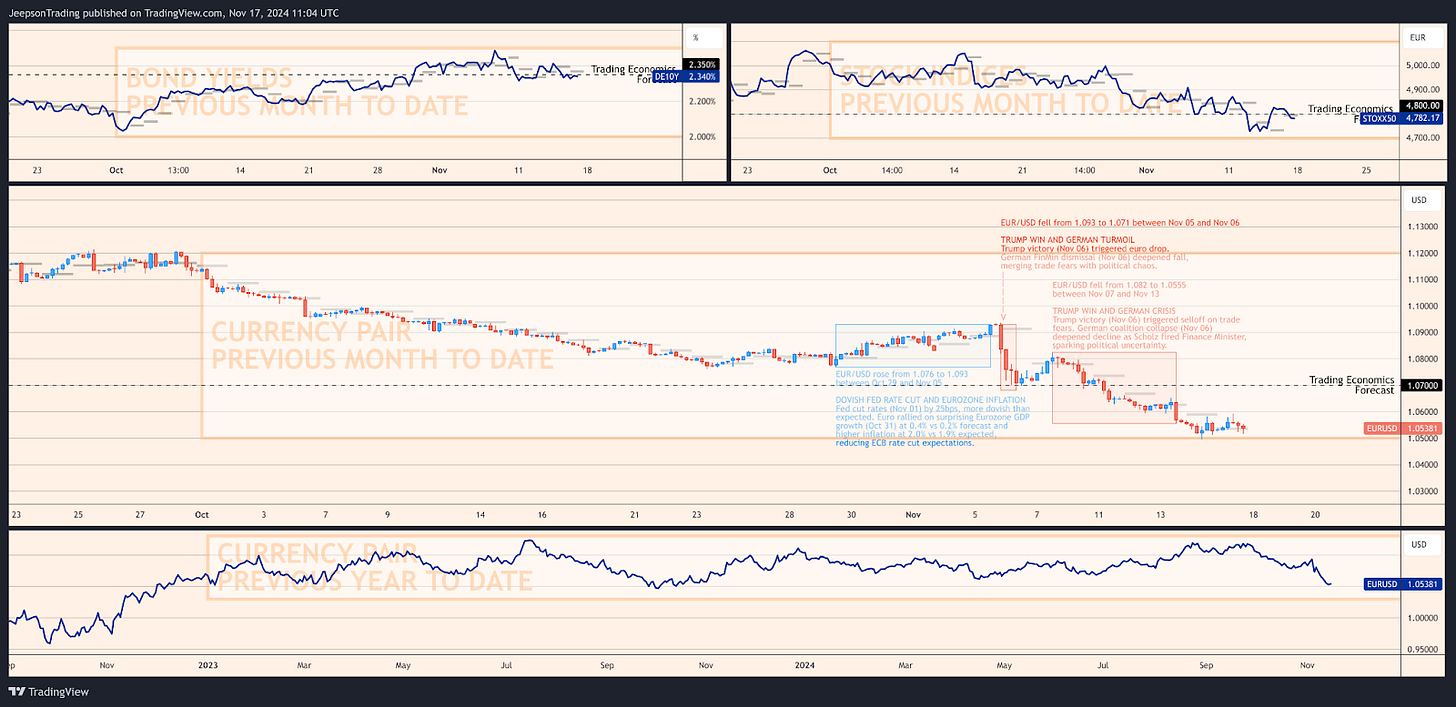
Task: Click '20' at end of main pane time axis
Action: coord(1315,514)
